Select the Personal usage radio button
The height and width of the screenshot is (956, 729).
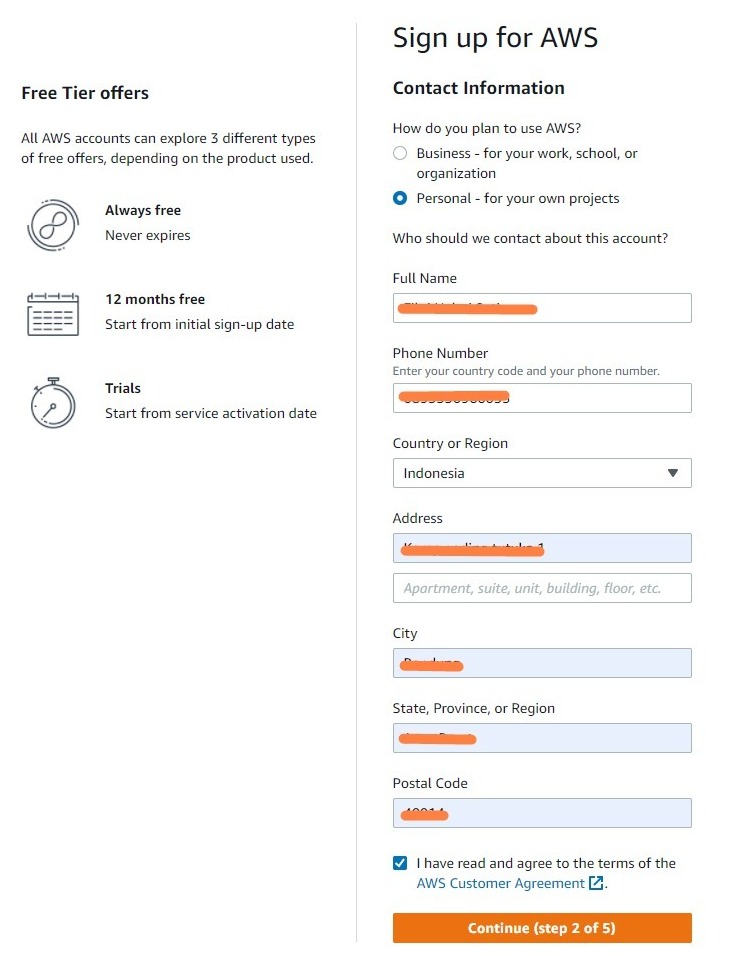coord(400,198)
